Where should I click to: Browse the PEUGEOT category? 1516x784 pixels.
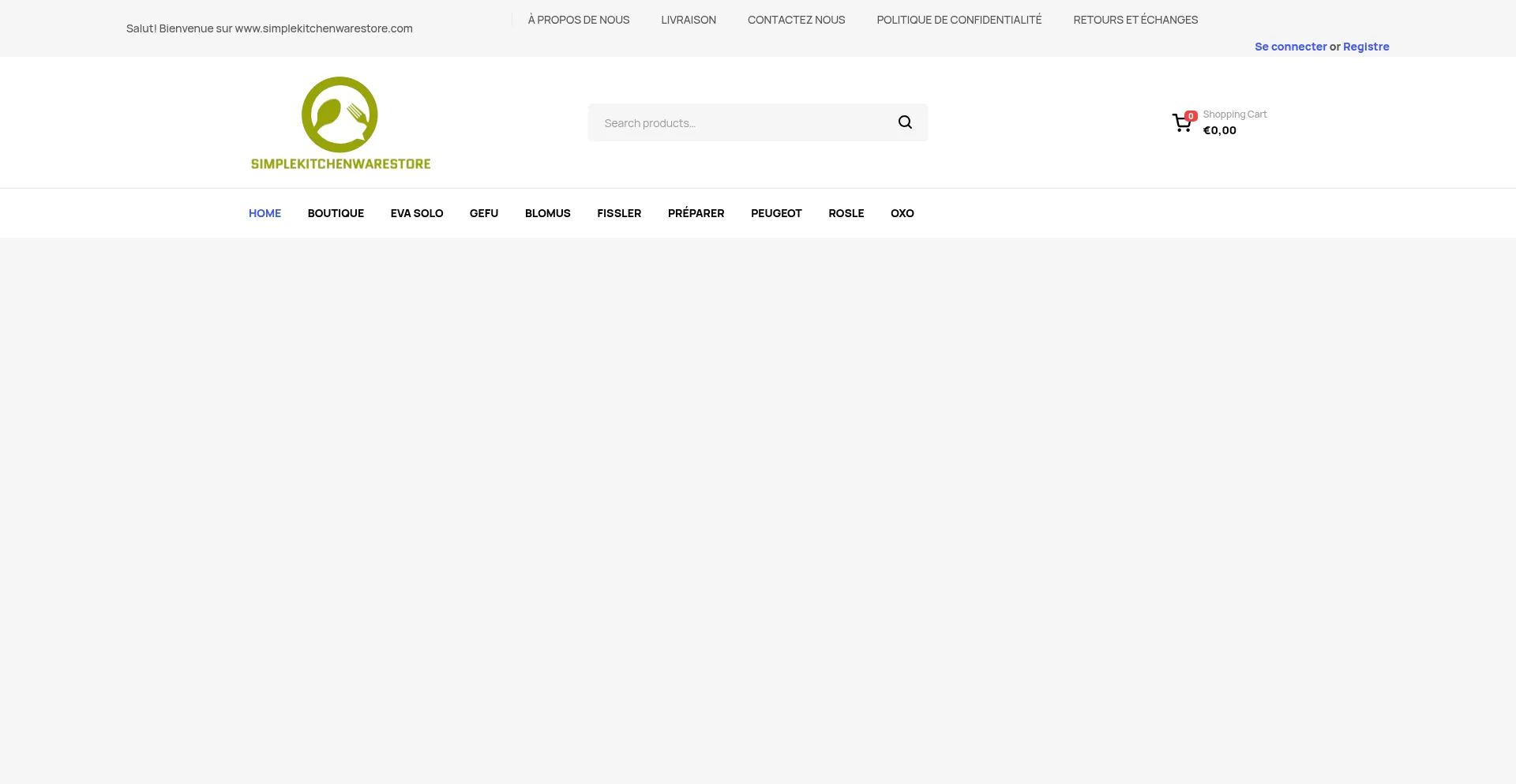[776, 213]
